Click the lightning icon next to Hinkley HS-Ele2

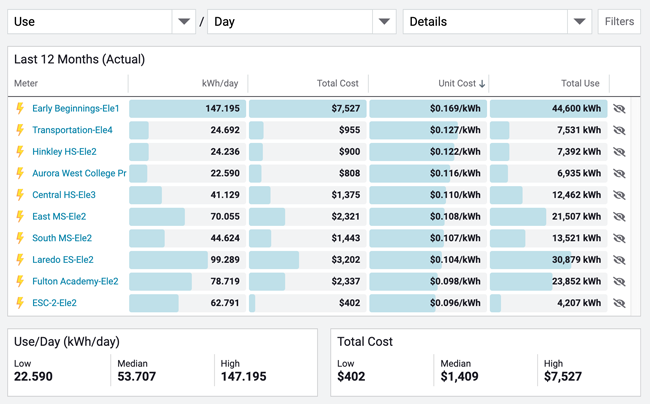point(19,152)
